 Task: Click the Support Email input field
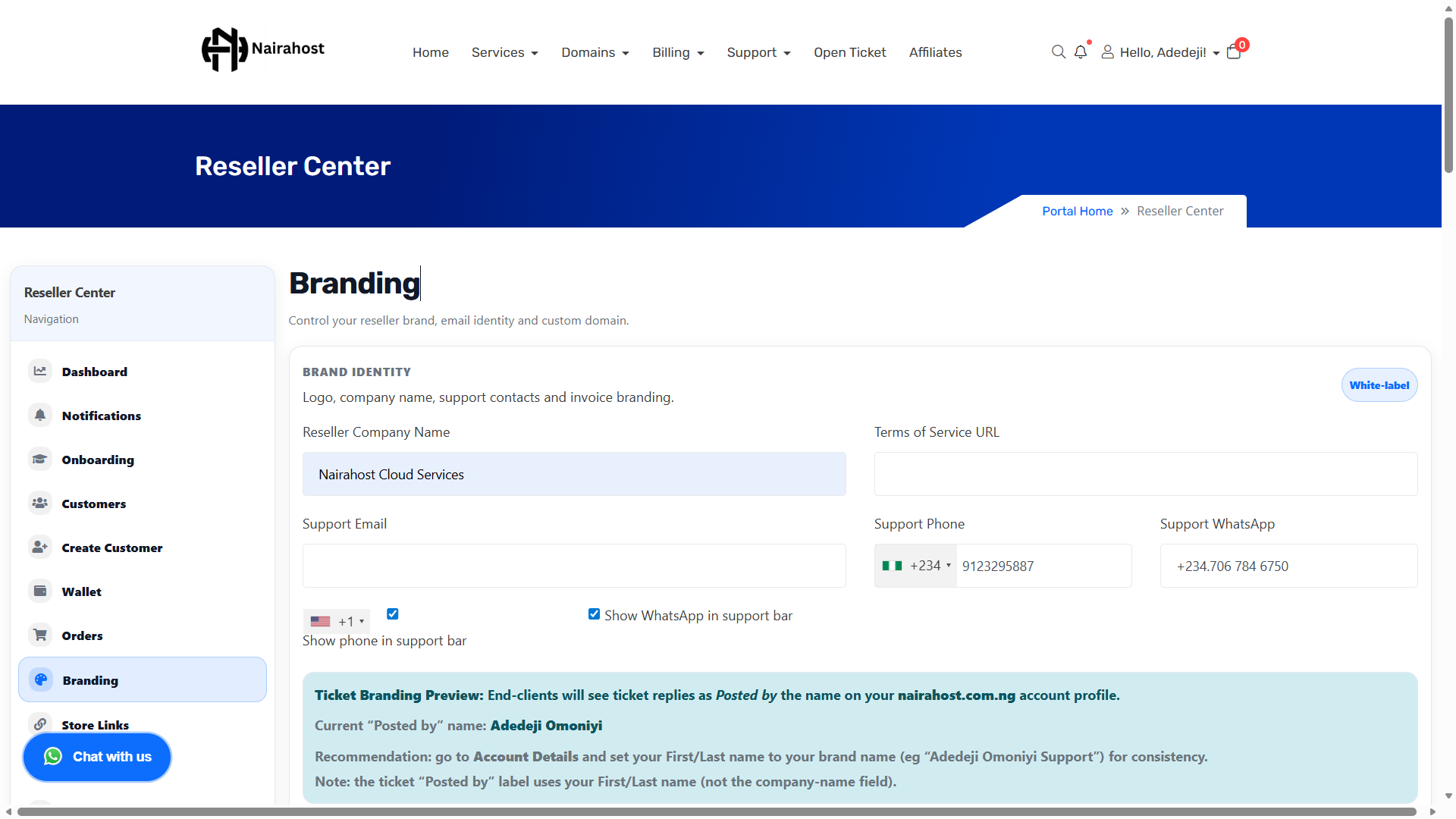tap(574, 566)
